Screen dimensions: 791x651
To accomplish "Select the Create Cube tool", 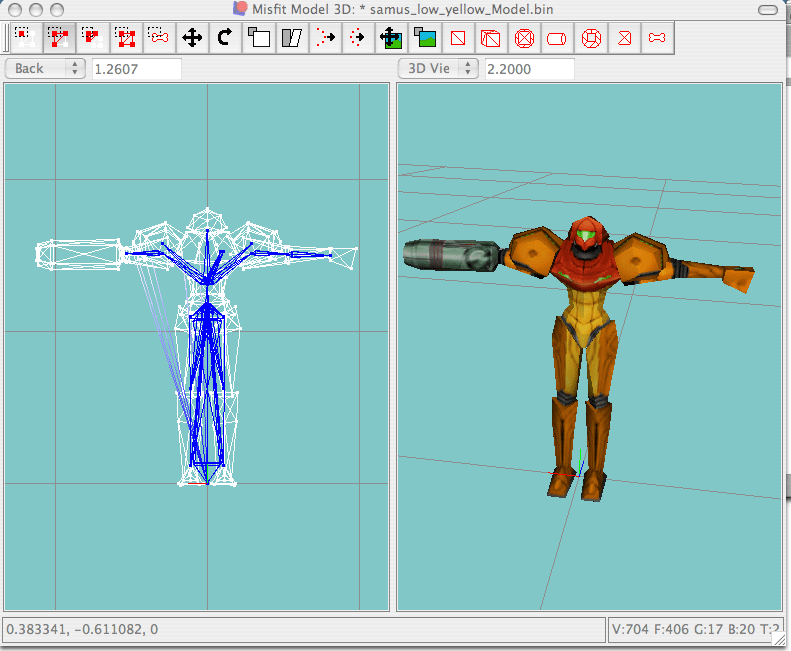I will [491, 37].
